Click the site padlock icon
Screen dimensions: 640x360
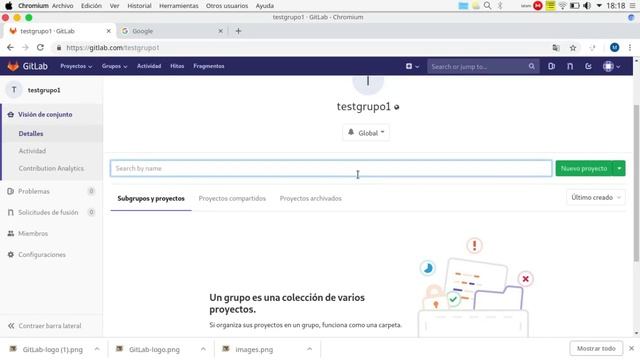pos(59,48)
